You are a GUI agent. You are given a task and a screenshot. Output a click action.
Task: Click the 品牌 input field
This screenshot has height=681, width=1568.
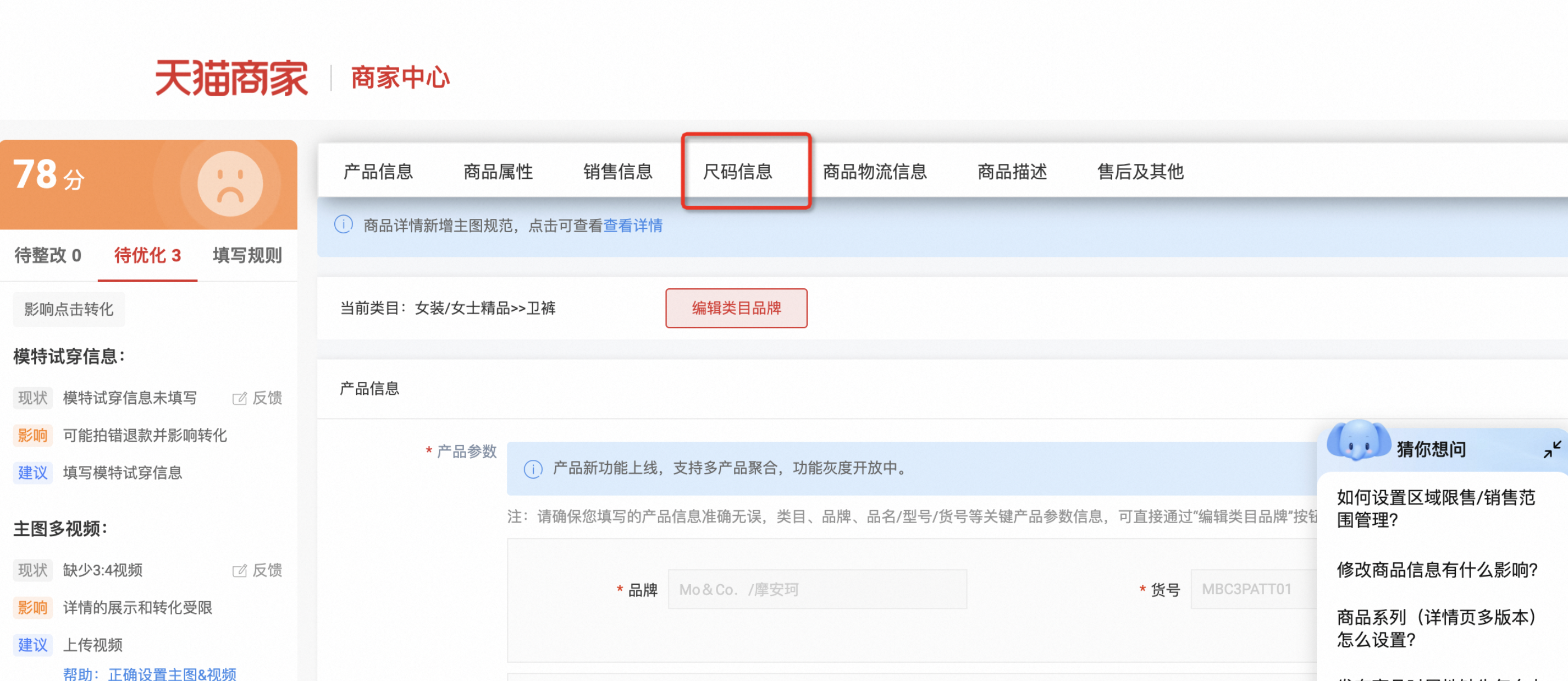(x=817, y=589)
